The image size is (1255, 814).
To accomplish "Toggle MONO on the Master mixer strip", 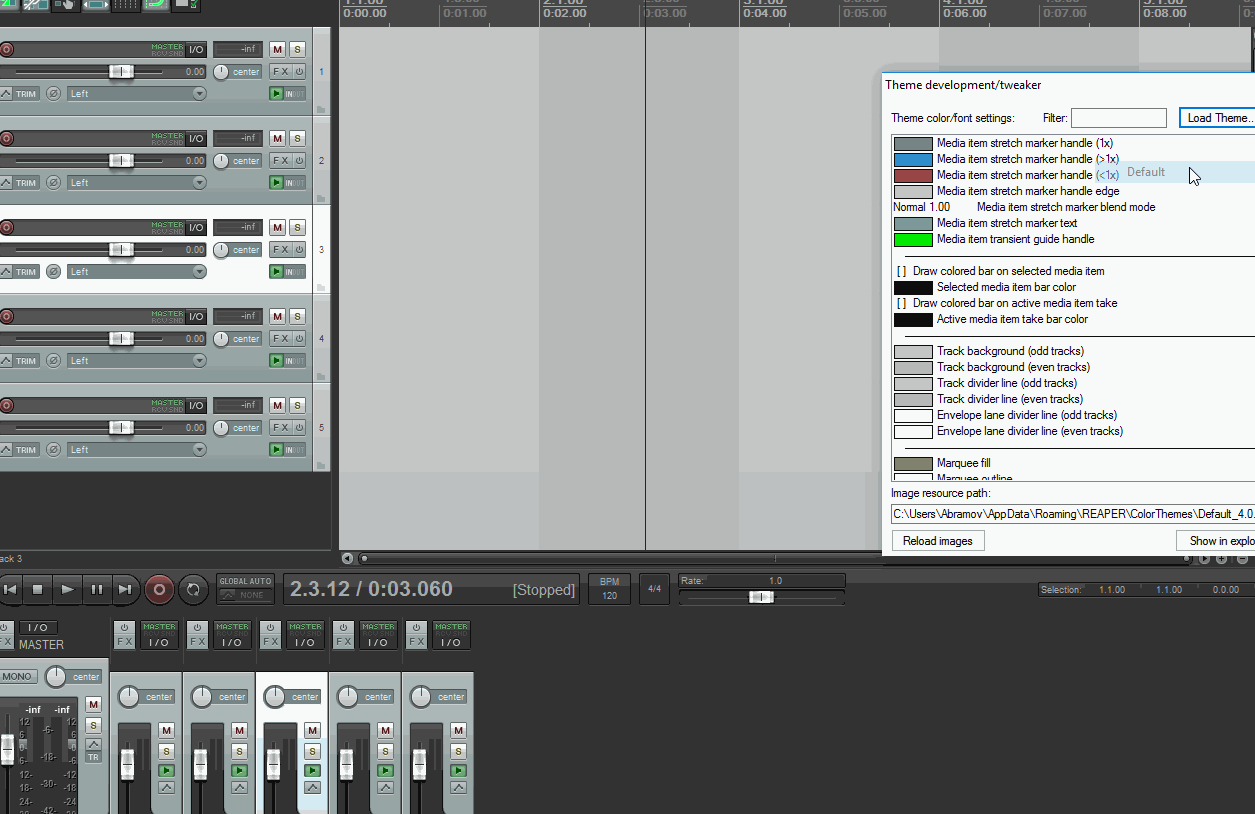I will [x=18, y=677].
